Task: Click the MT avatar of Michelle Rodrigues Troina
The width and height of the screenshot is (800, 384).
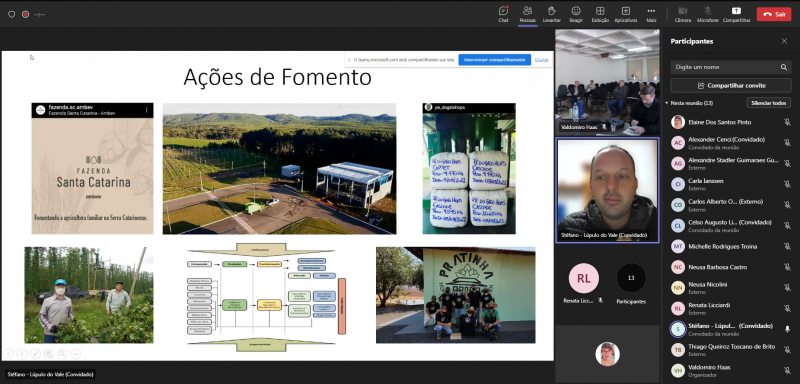Action: tap(678, 246)
